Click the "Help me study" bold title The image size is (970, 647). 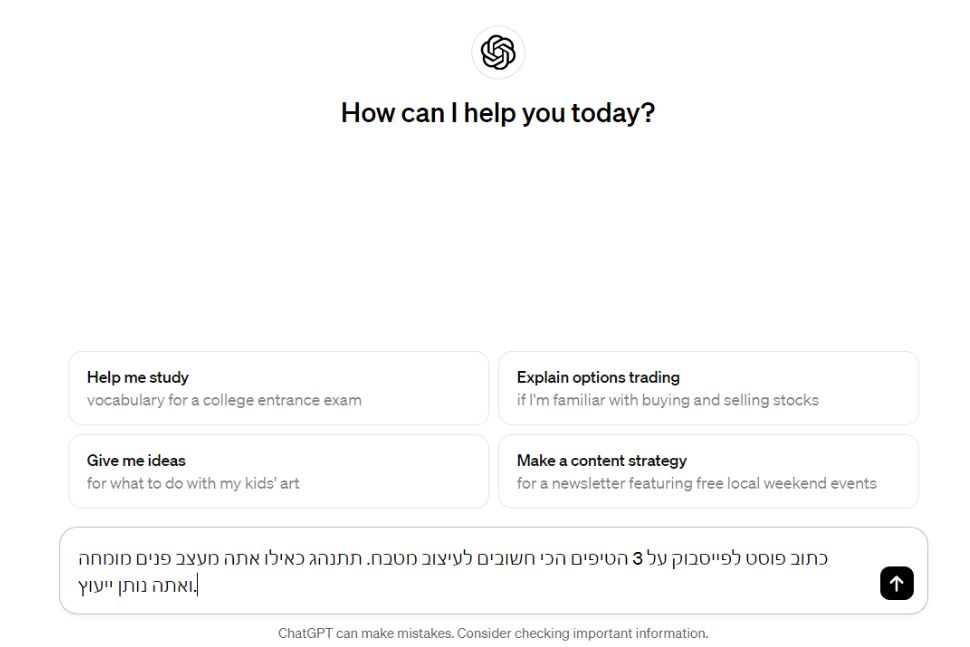click(138, 377)
